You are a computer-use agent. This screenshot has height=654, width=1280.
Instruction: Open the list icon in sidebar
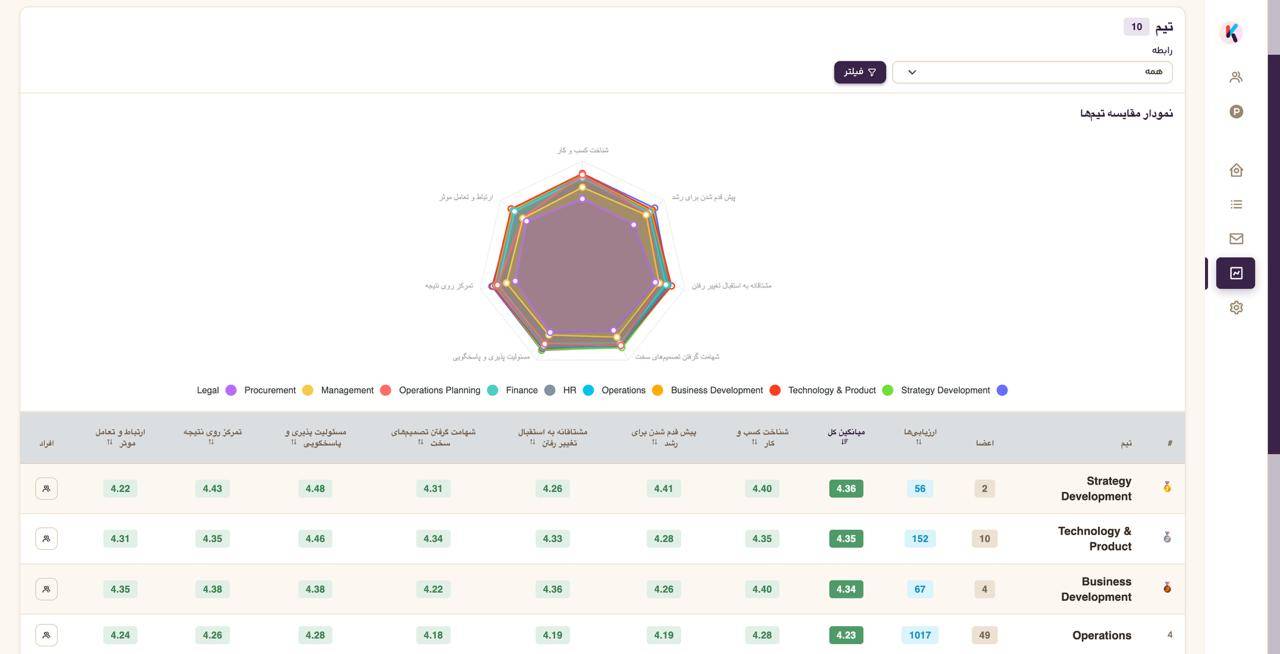[1236, 204]
